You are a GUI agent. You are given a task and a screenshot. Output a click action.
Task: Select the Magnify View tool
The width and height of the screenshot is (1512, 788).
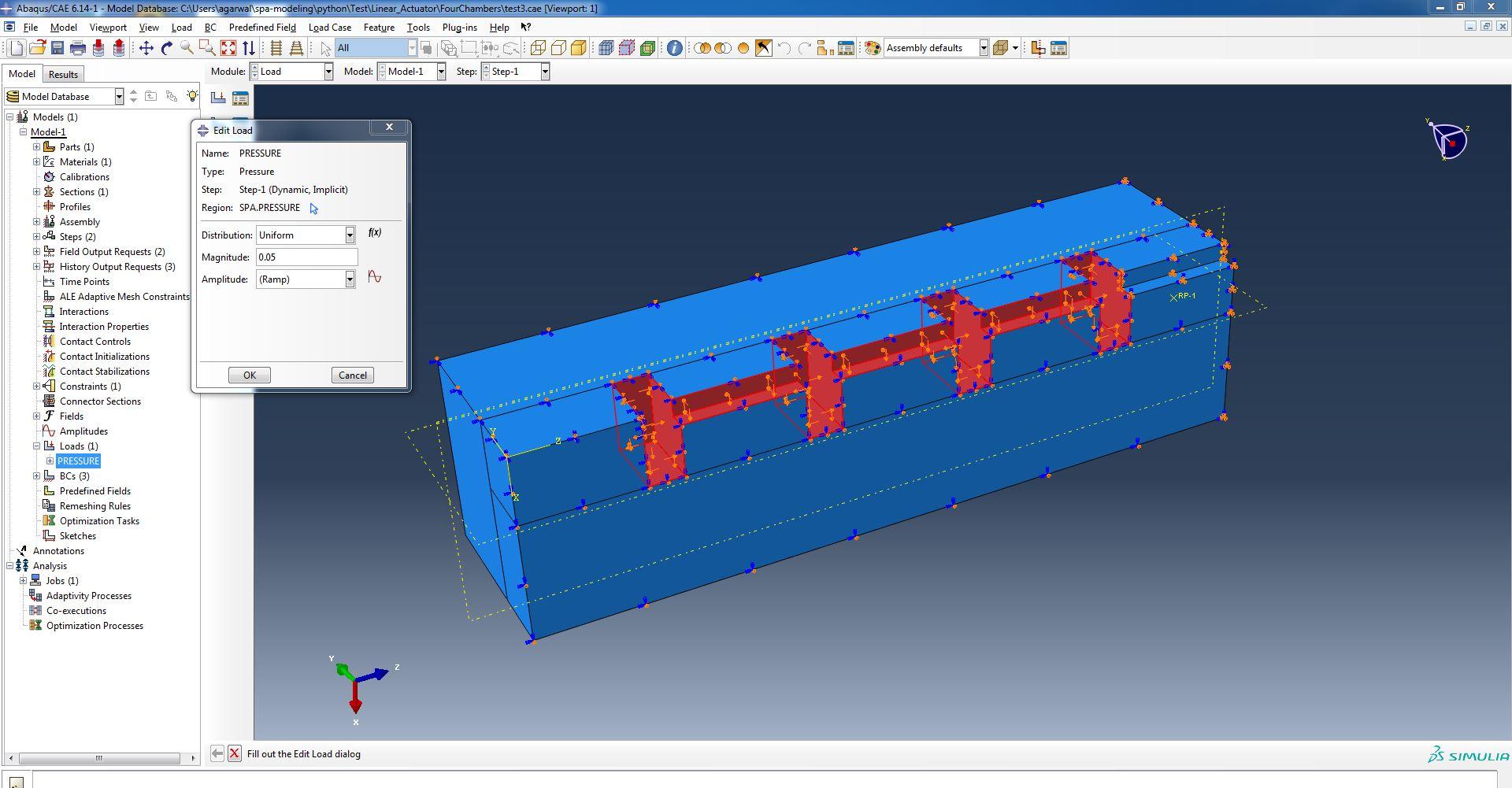point(187,48)
